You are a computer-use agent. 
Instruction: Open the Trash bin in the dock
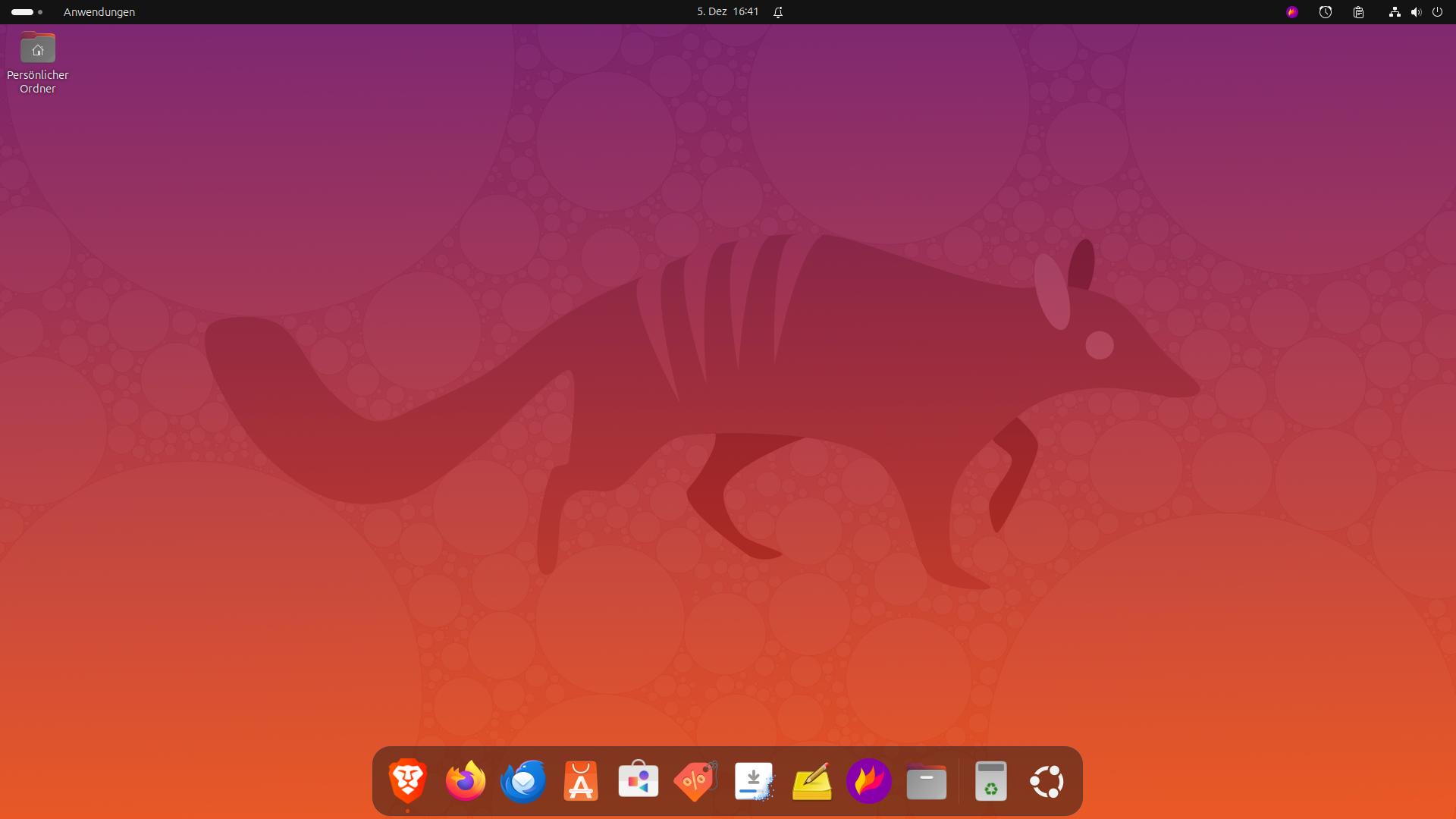click(x=990, y=781)
